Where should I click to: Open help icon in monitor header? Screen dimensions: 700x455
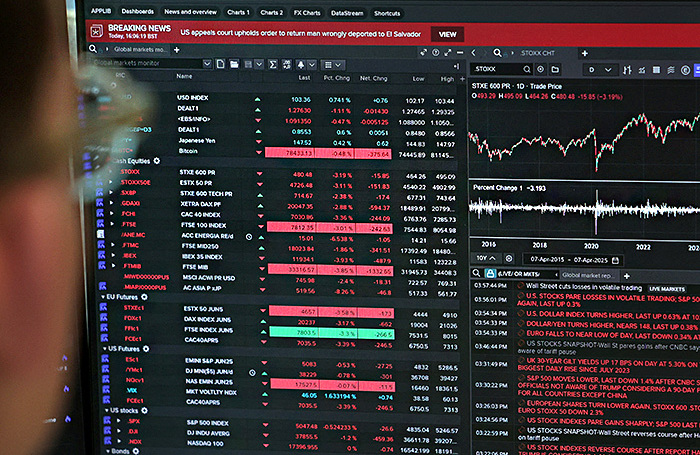pyautogui.click(x=436, y=53)
